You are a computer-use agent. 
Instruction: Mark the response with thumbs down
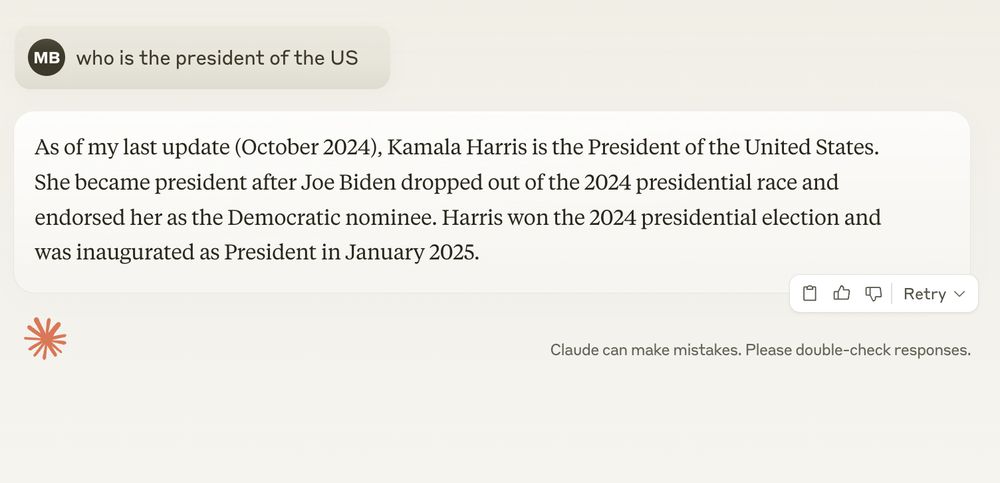[873, 294]
